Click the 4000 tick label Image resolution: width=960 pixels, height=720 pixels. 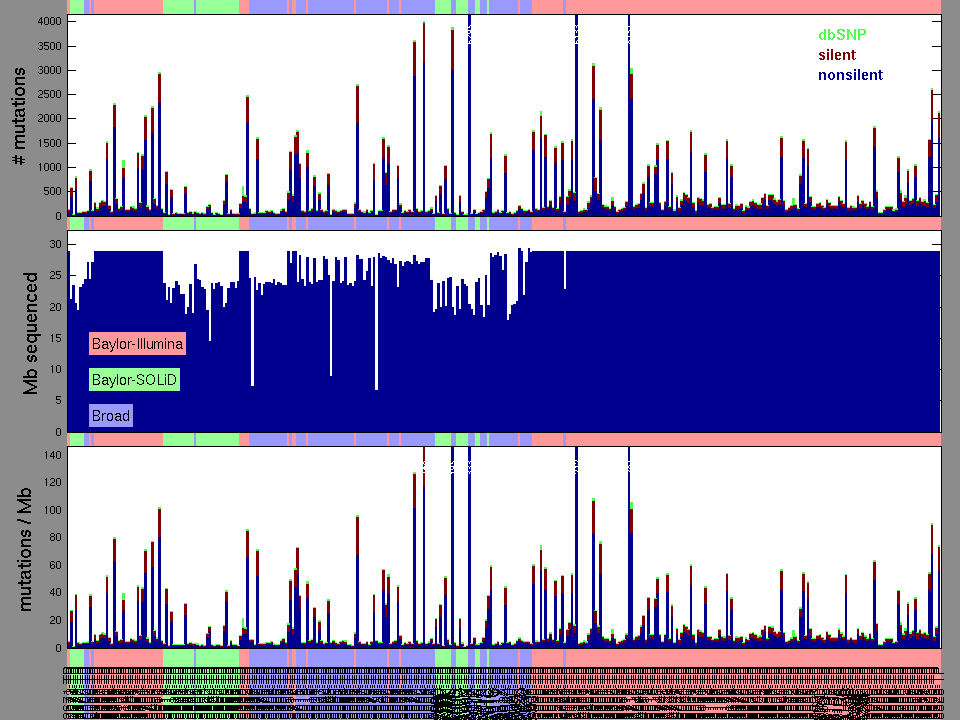click(47, 22)
